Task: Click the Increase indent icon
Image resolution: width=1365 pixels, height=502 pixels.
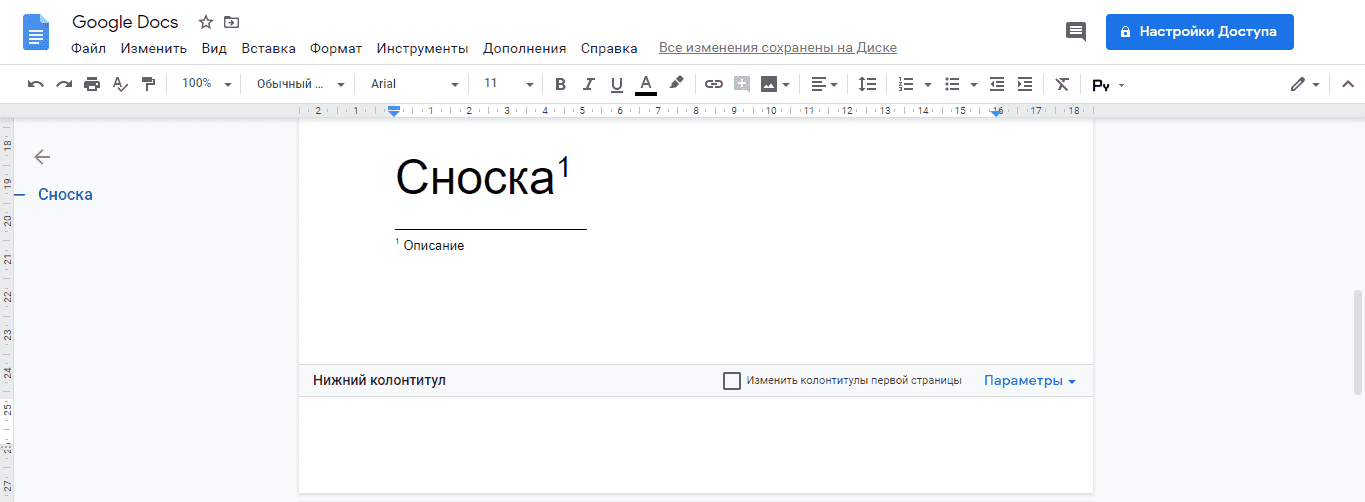Action: [1024, 84]
